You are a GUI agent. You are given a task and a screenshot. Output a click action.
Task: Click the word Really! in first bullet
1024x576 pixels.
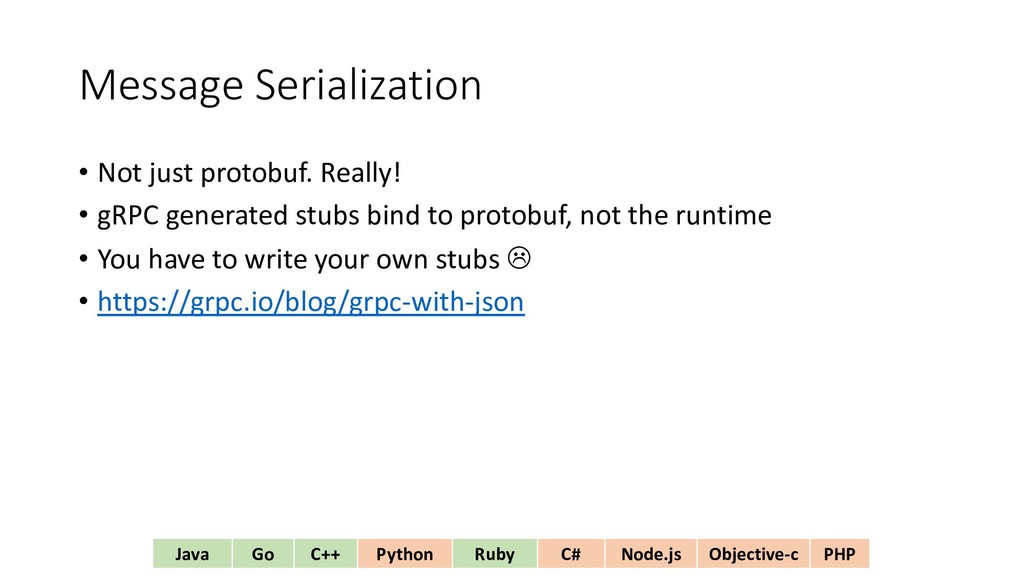click(x=360, y=173)
